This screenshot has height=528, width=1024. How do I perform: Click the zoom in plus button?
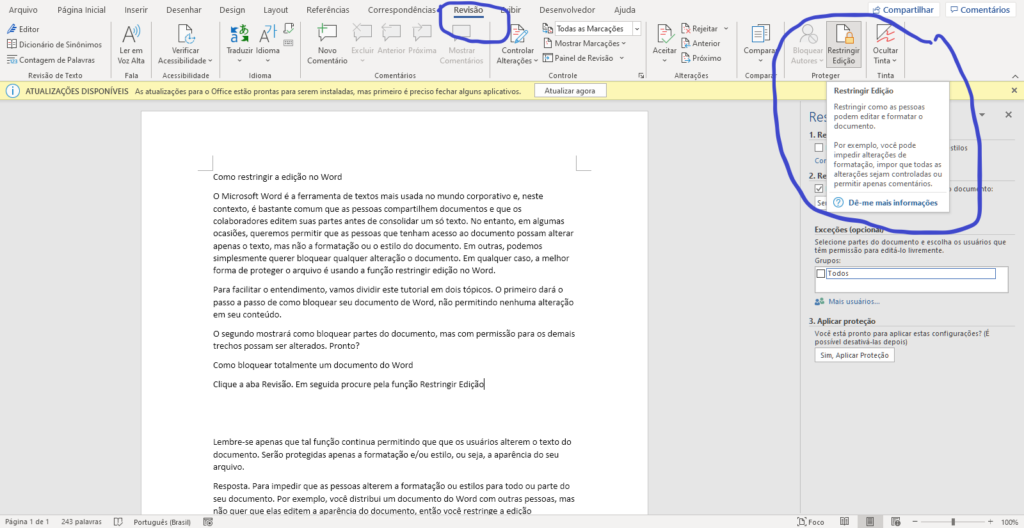pyautogui.click(x=991, y=522)
